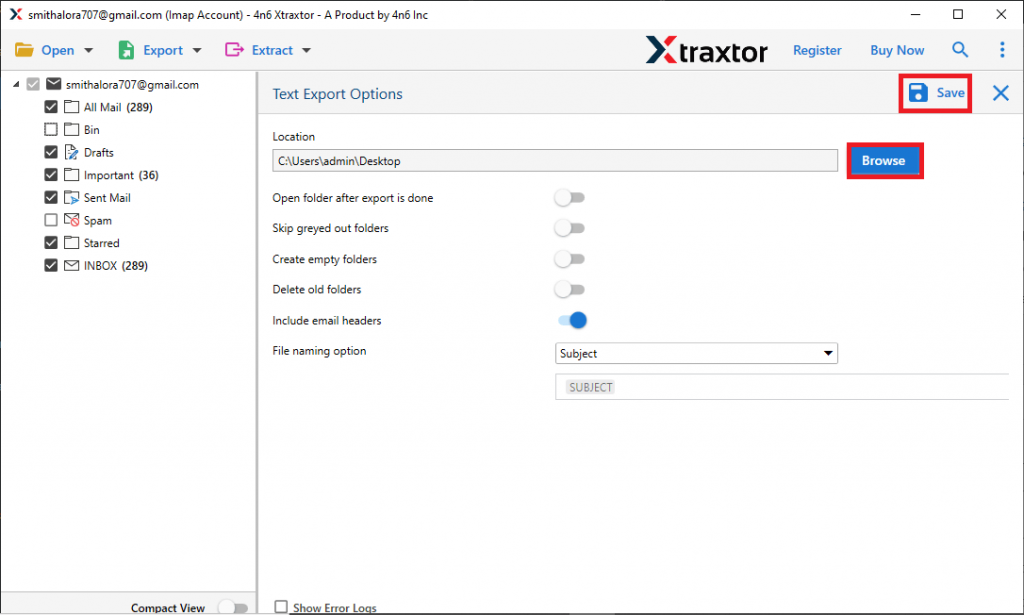Click the Spam folder icon
This screenshot has height=615, width=1024.
pyautogui.click(x=71, y=220)
